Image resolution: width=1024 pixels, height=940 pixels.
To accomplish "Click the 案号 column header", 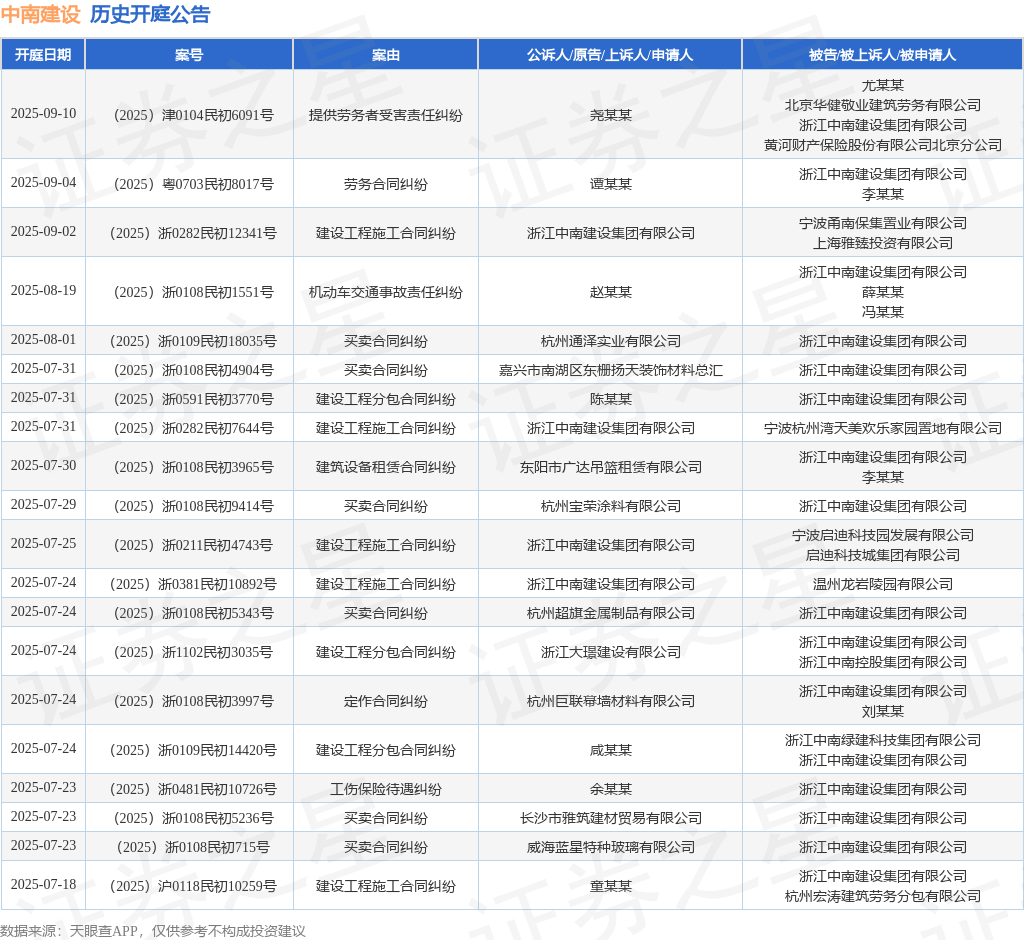I will [x=189, y=55].
